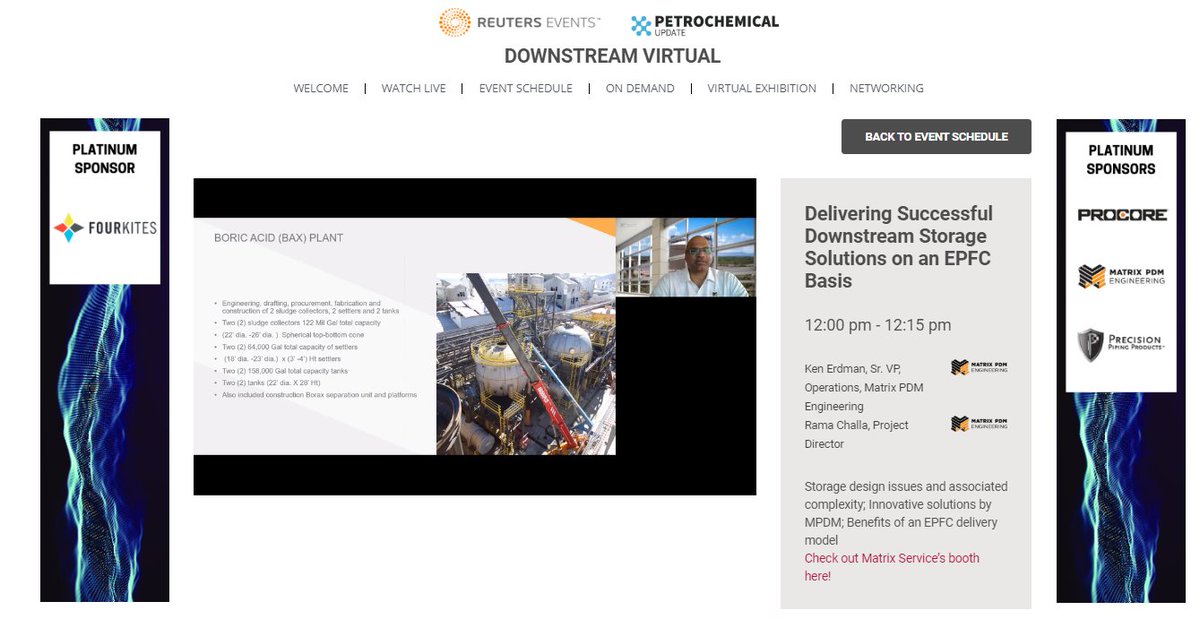Navigate to On Demand content

tap(640, 88)
